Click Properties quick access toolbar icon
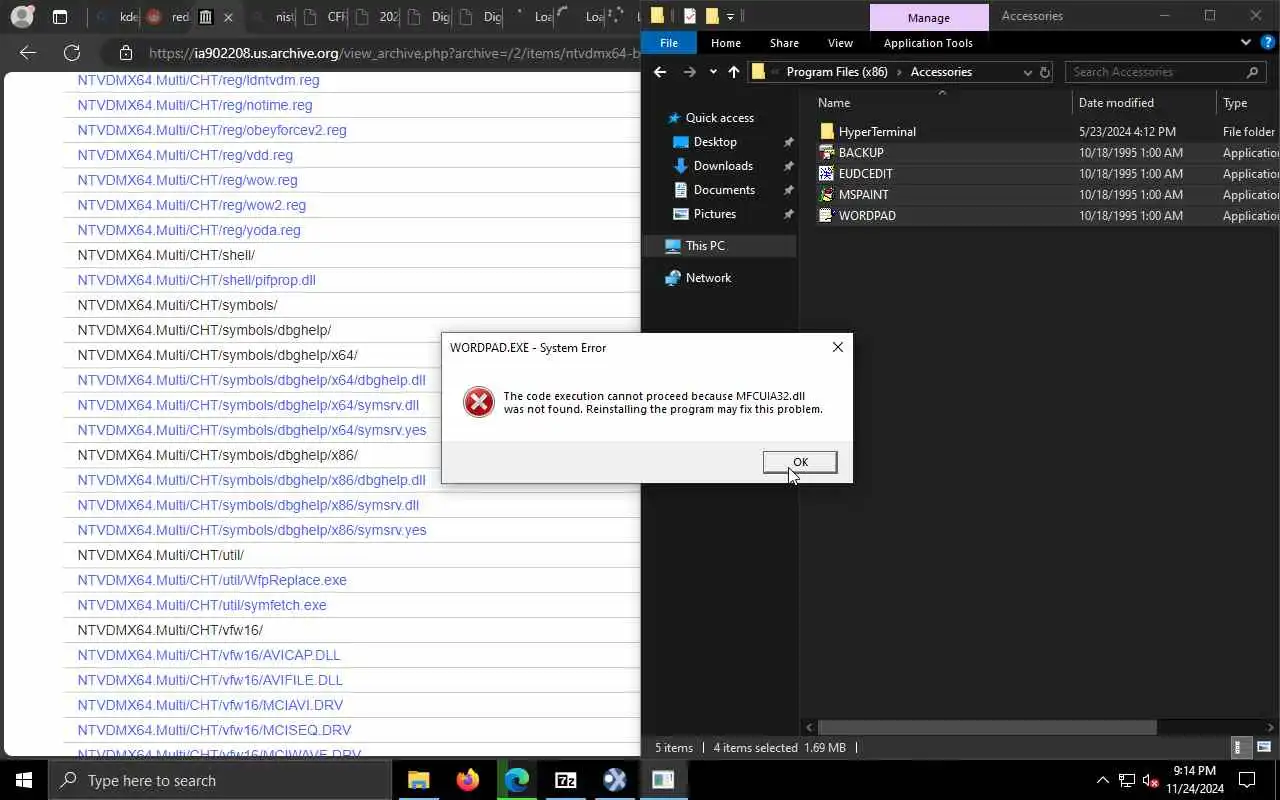1280x800 pixels. [690, 16]
